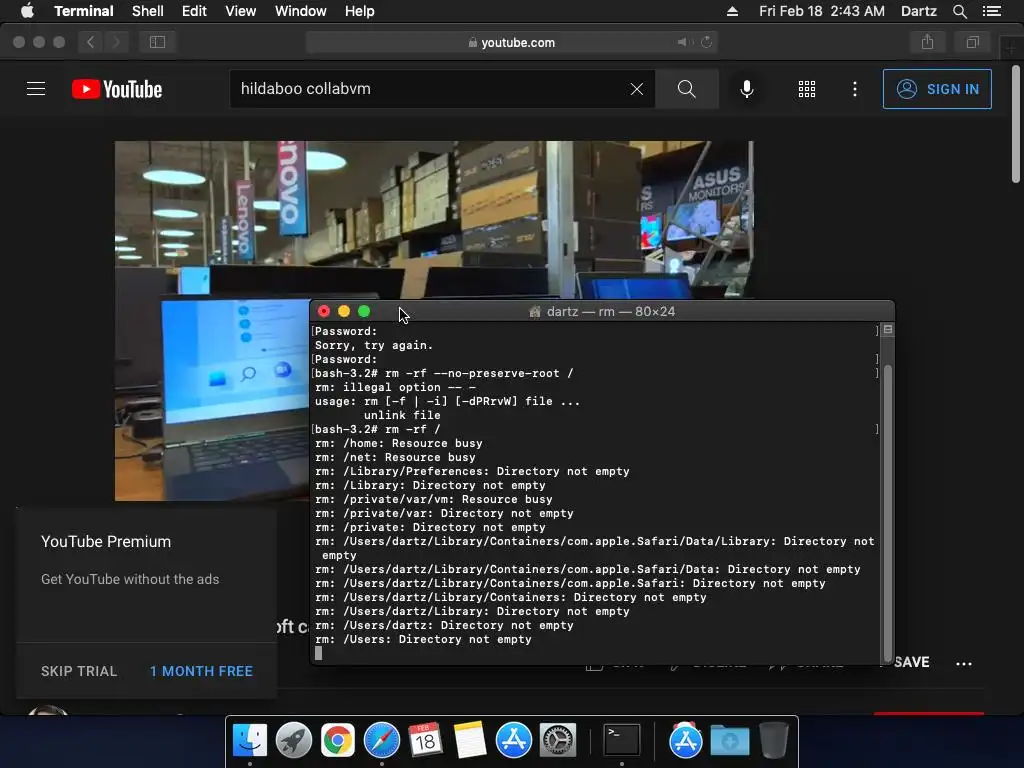Click the SIGN IN button
The height and width of the screenshot is (768, 1024).
[936, 89]
